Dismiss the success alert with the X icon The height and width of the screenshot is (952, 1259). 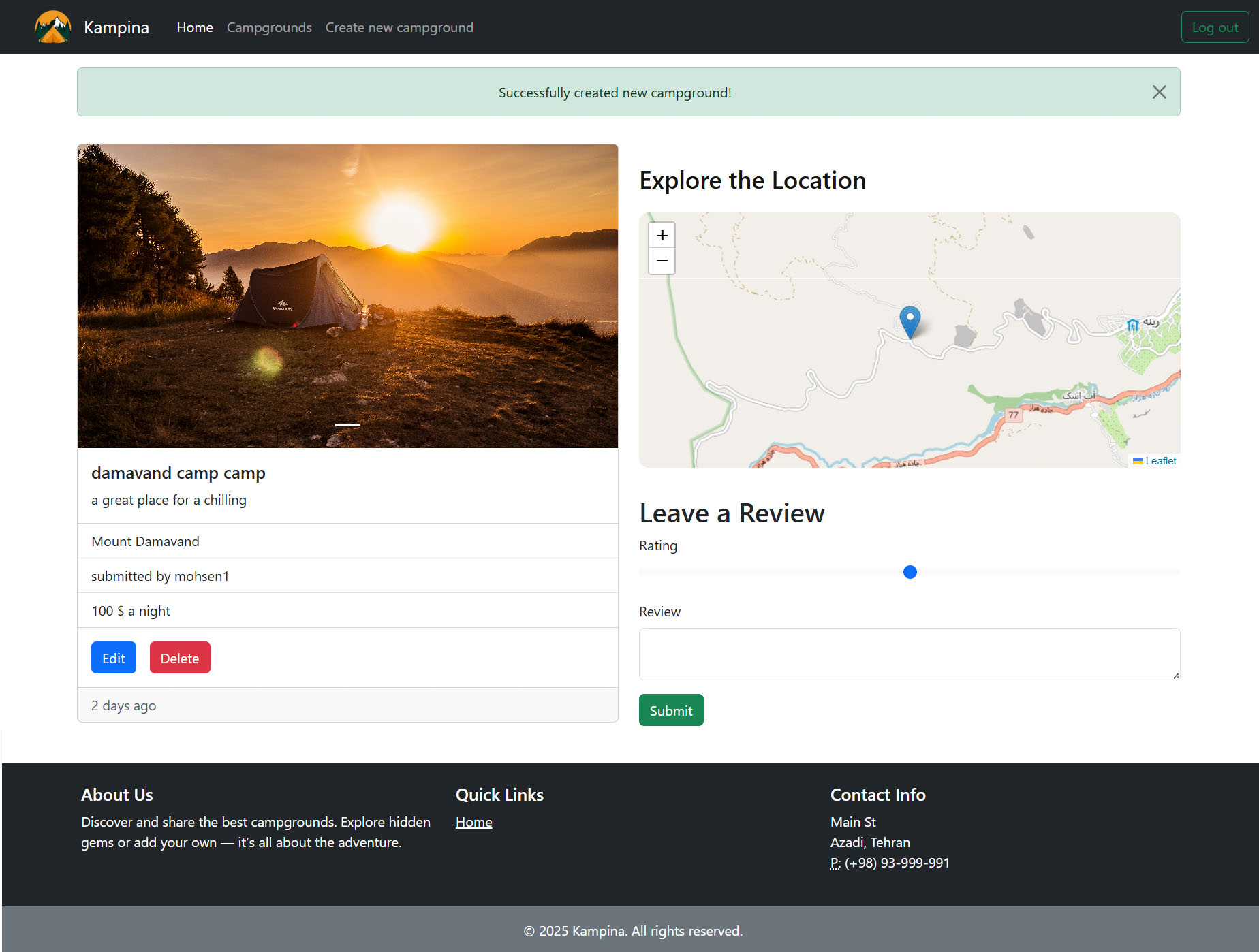pyautogui.click(x=1159, y=92)
